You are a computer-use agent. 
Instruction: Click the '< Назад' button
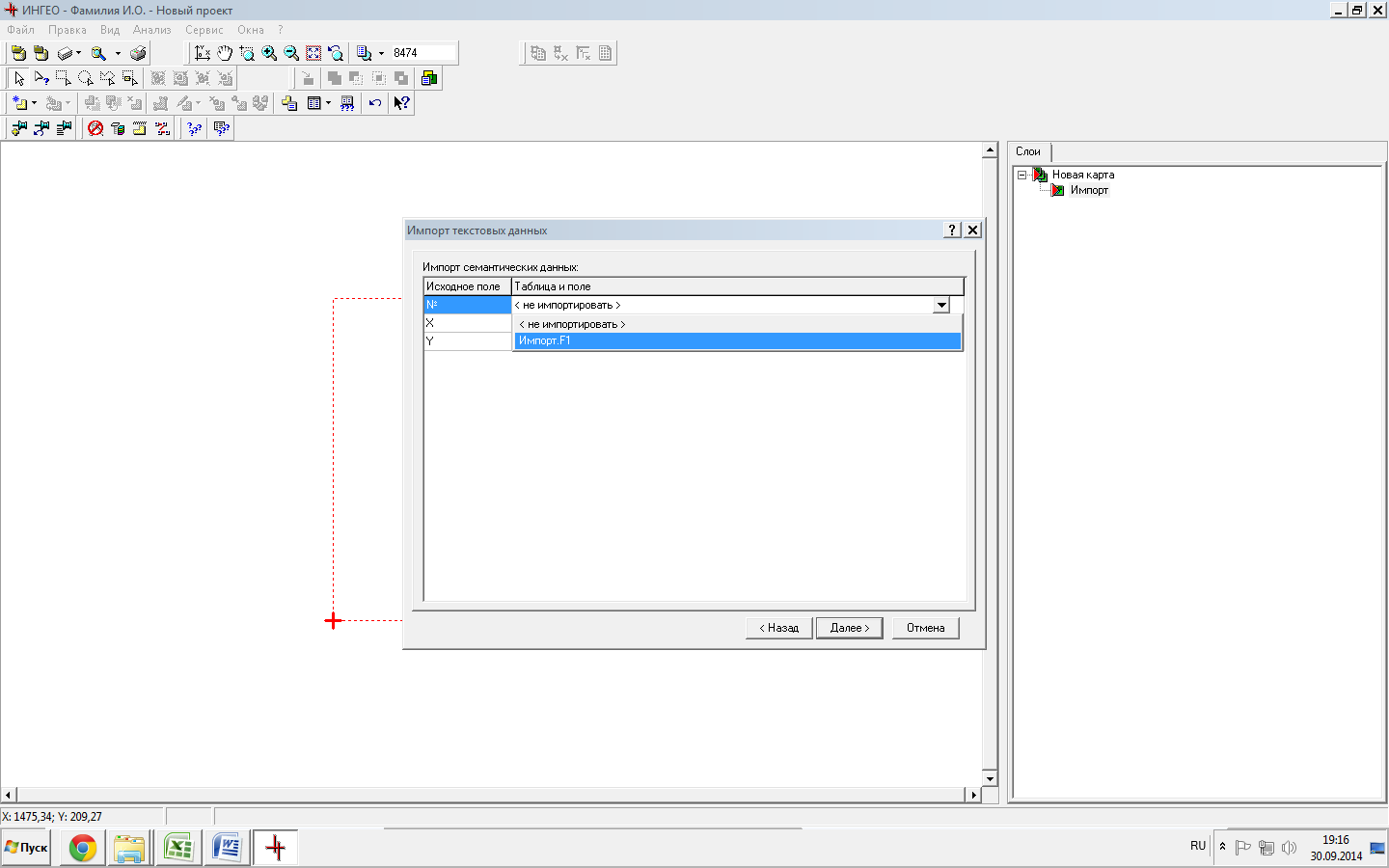[x=779, y=628]
